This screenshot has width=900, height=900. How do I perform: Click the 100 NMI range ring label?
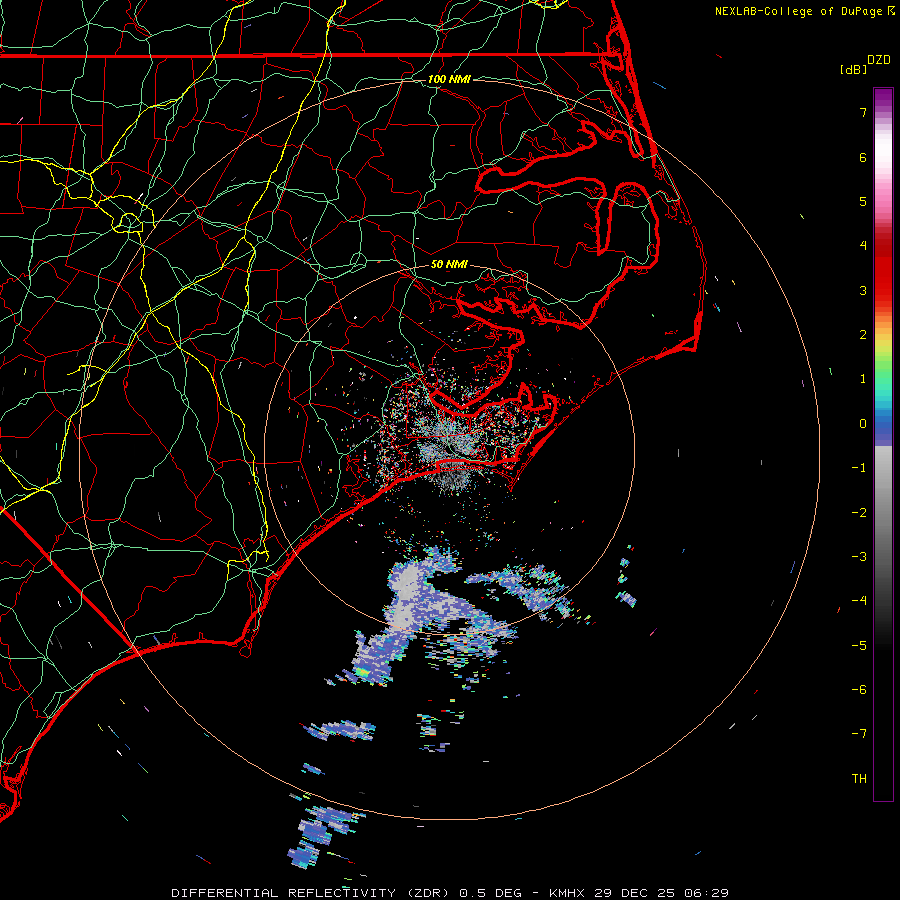[449, 79]
